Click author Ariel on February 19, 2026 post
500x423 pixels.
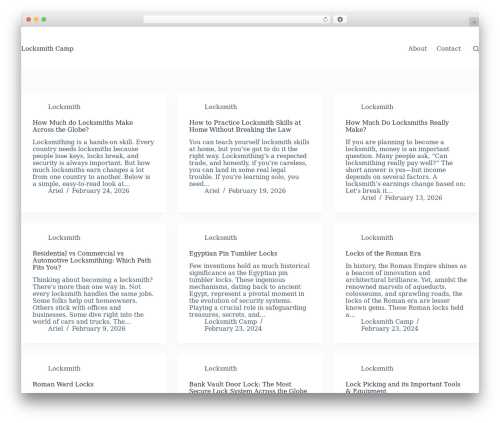(x=212, y=191)
